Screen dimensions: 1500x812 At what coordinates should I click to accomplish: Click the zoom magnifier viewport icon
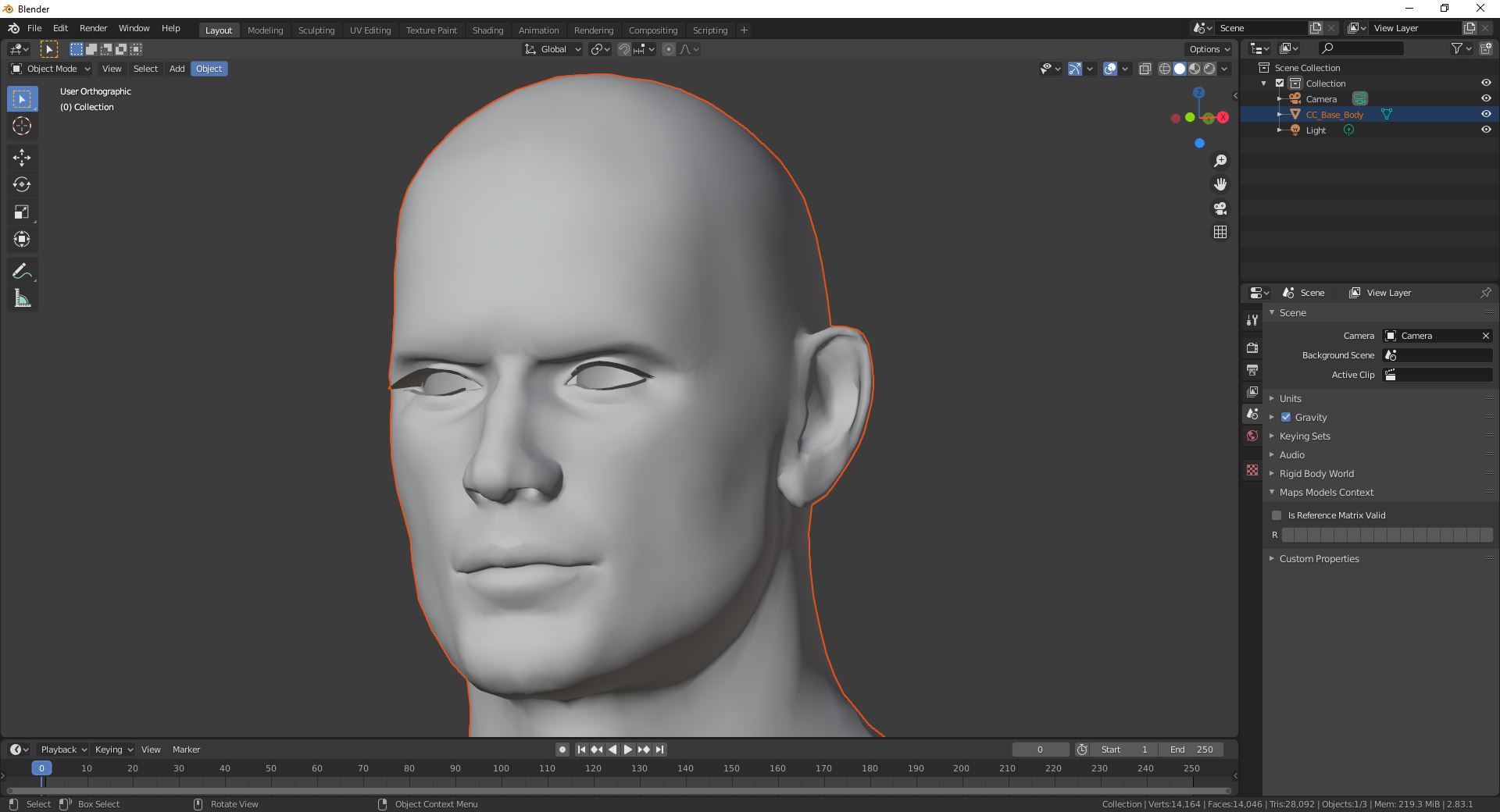point(1220,161)
